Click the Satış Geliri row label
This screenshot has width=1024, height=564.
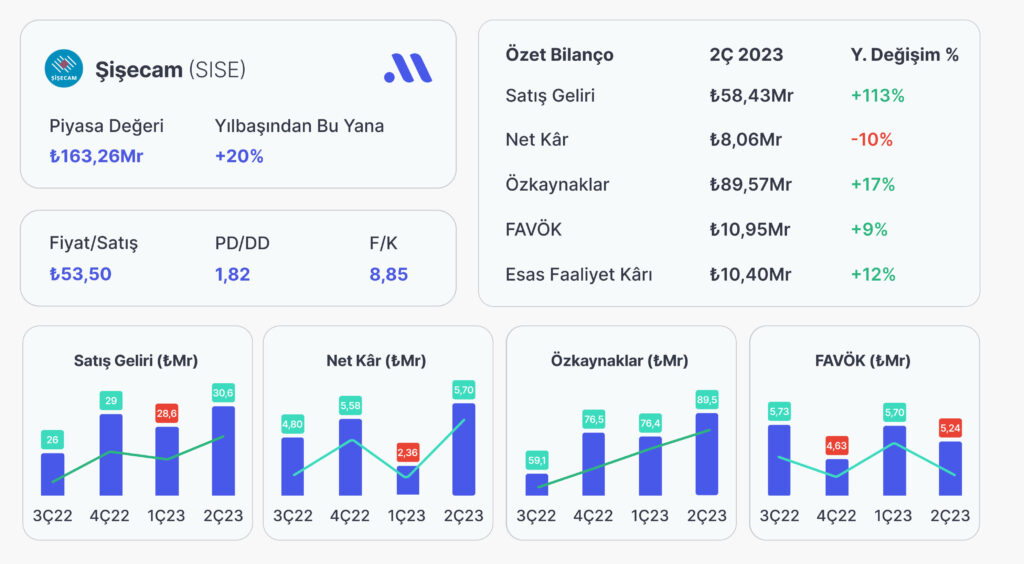click(550, 96)
